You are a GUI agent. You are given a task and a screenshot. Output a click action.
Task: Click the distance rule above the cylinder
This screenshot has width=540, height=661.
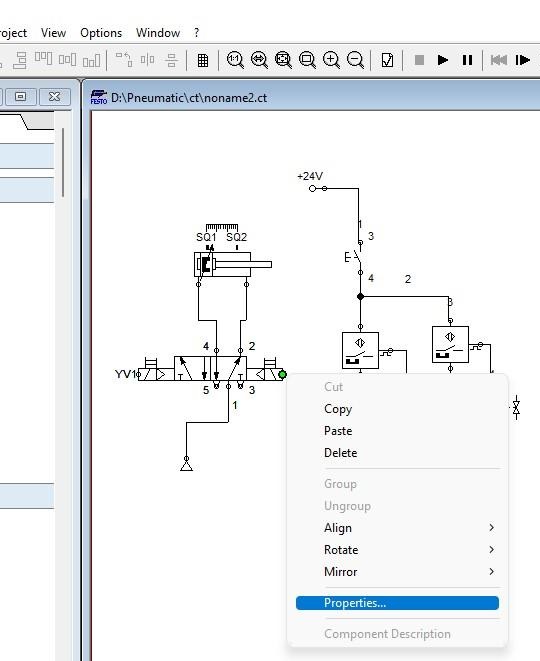(222, 228)
